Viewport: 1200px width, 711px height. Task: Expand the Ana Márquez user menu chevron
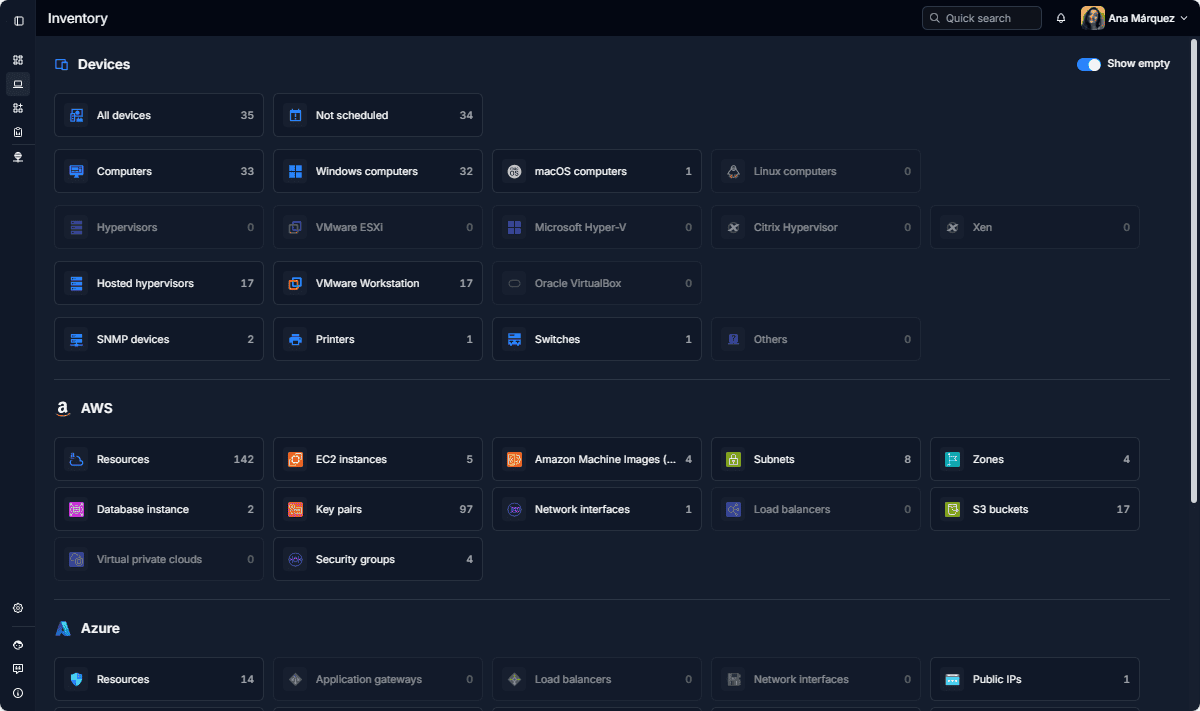[x=1184, y=18]
